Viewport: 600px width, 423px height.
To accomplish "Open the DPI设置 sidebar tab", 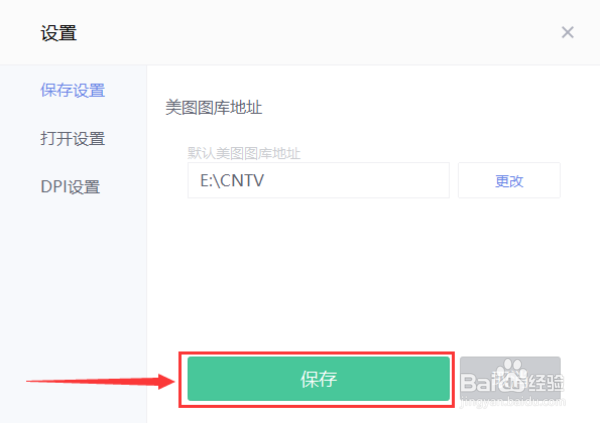I will click(70, 187).
